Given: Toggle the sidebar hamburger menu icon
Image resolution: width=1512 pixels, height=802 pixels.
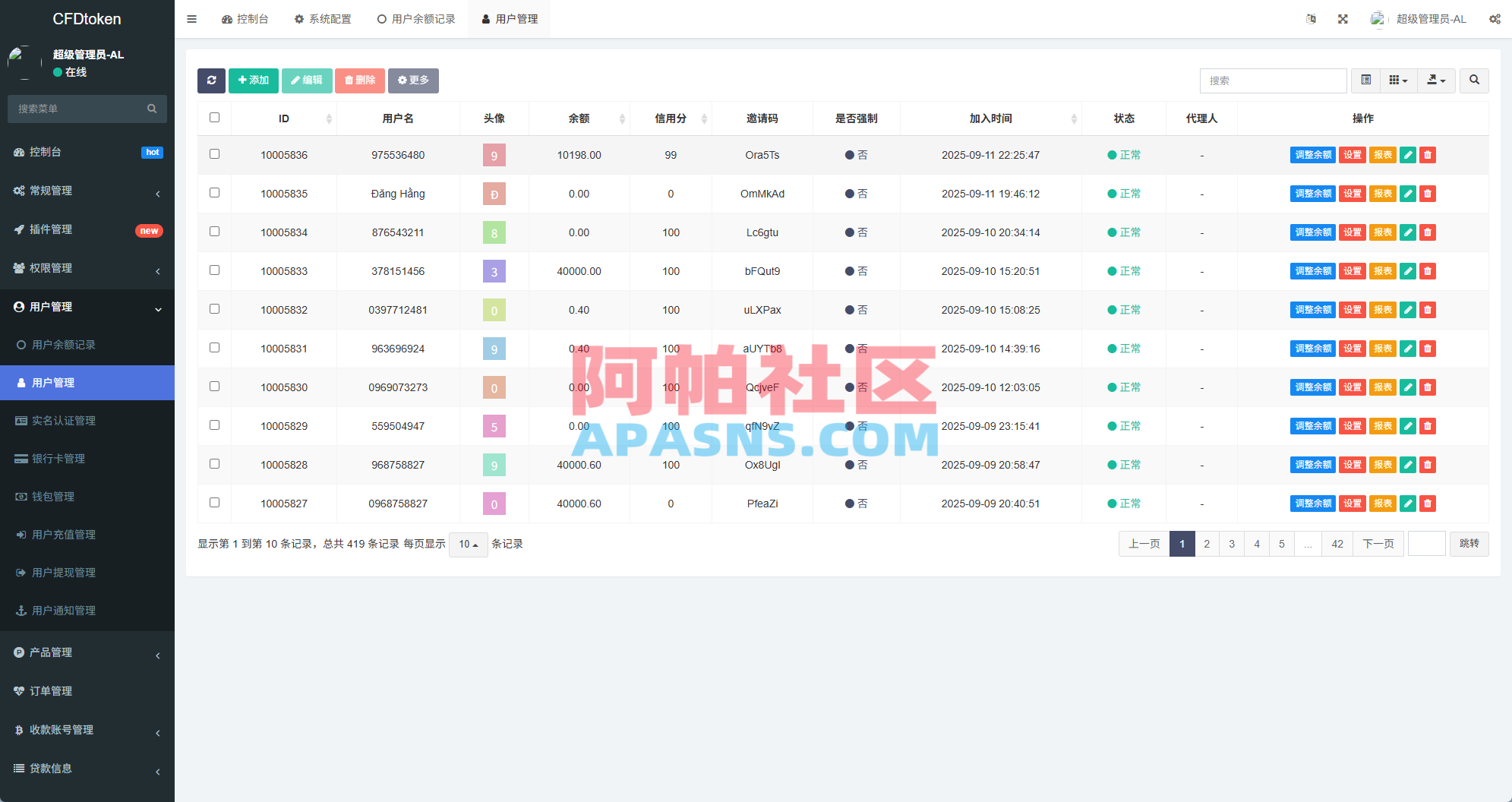Looking at the screenshot, I should click(191, 19).
